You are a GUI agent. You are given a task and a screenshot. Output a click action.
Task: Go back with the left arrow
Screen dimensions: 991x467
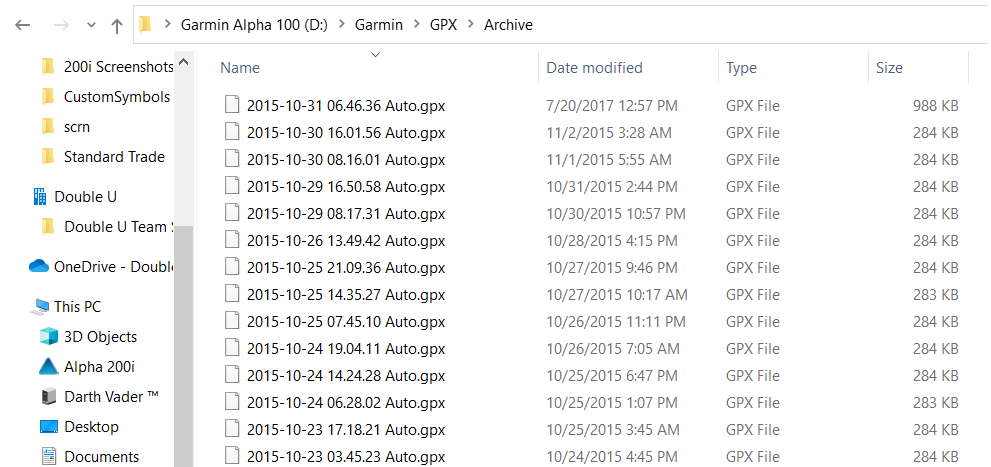(23, 25)
